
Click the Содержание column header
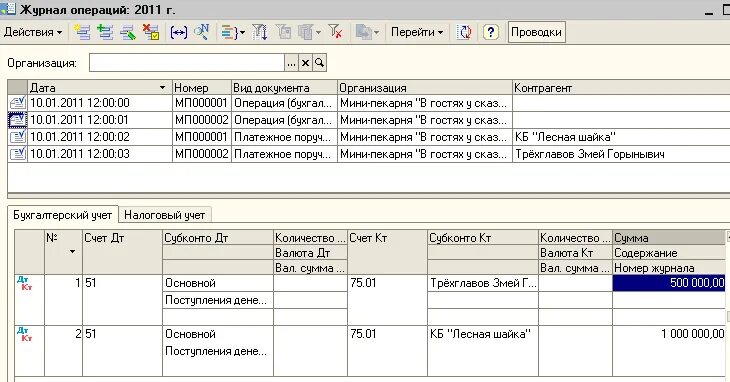pyautogui.click(x=669, y=253)
